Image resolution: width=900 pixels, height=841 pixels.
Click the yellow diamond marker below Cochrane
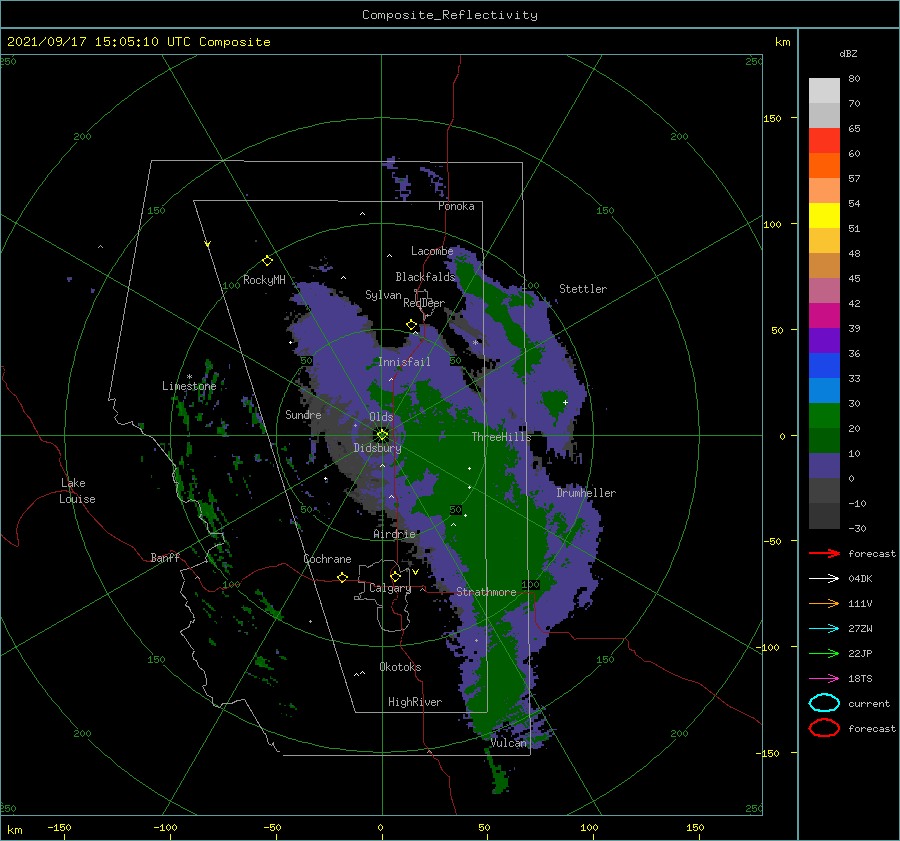pyautogui.click(x=342, y=577)
